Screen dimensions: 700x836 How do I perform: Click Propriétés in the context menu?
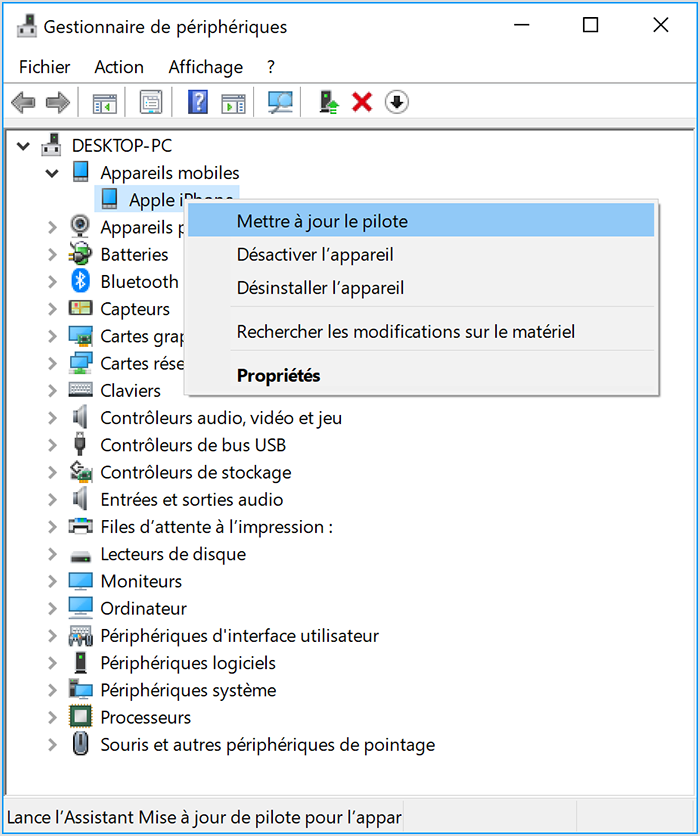278,376
